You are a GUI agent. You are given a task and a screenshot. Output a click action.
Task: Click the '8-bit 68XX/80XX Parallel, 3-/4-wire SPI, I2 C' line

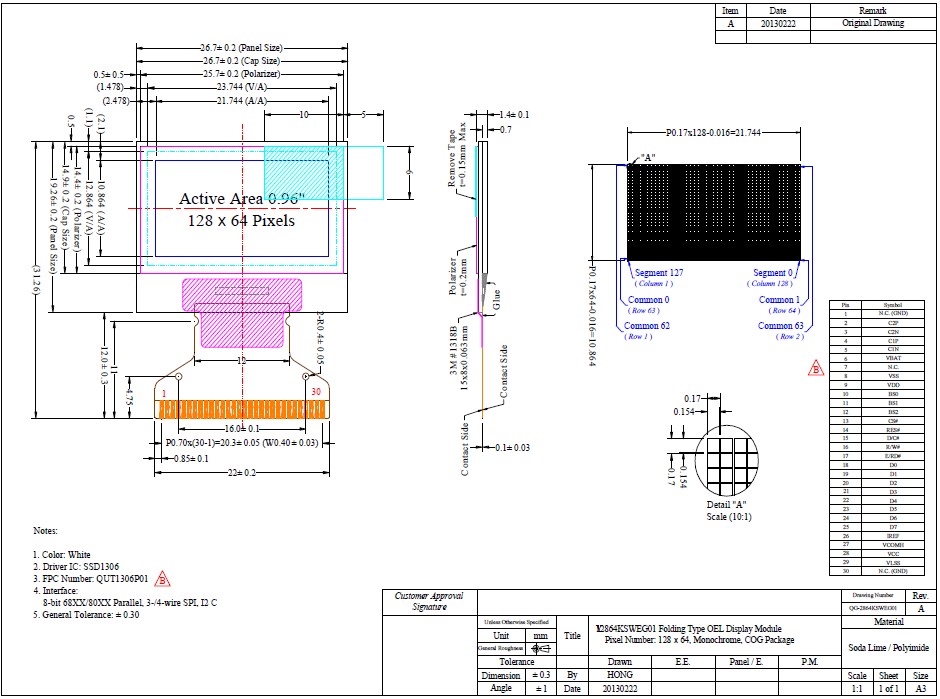[130, 602]
